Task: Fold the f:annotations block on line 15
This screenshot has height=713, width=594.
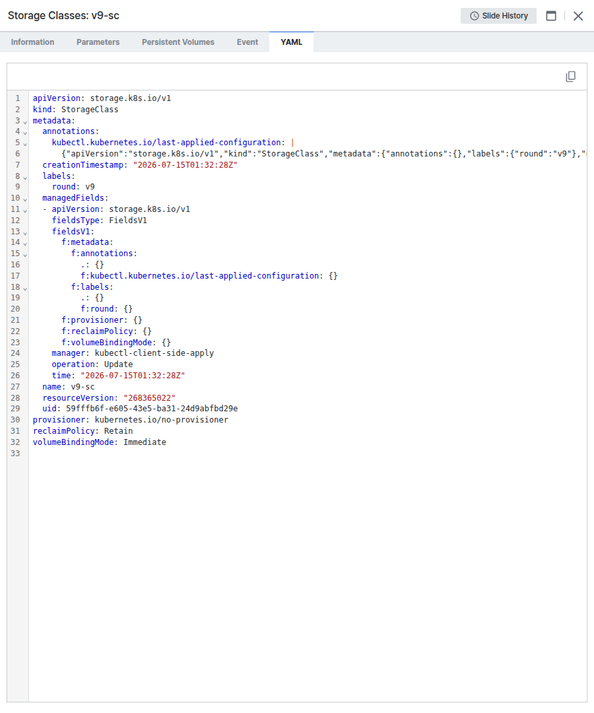Action: pos(25,255)
